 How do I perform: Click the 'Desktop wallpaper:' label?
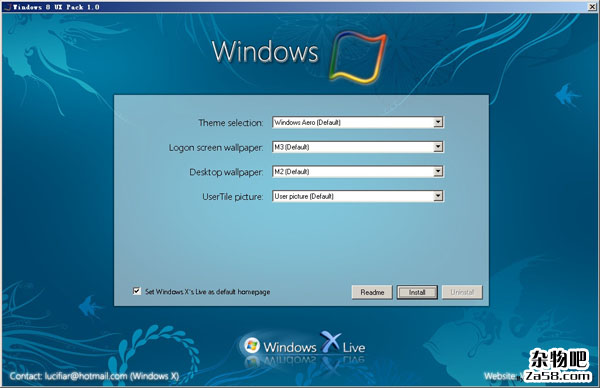226,172
